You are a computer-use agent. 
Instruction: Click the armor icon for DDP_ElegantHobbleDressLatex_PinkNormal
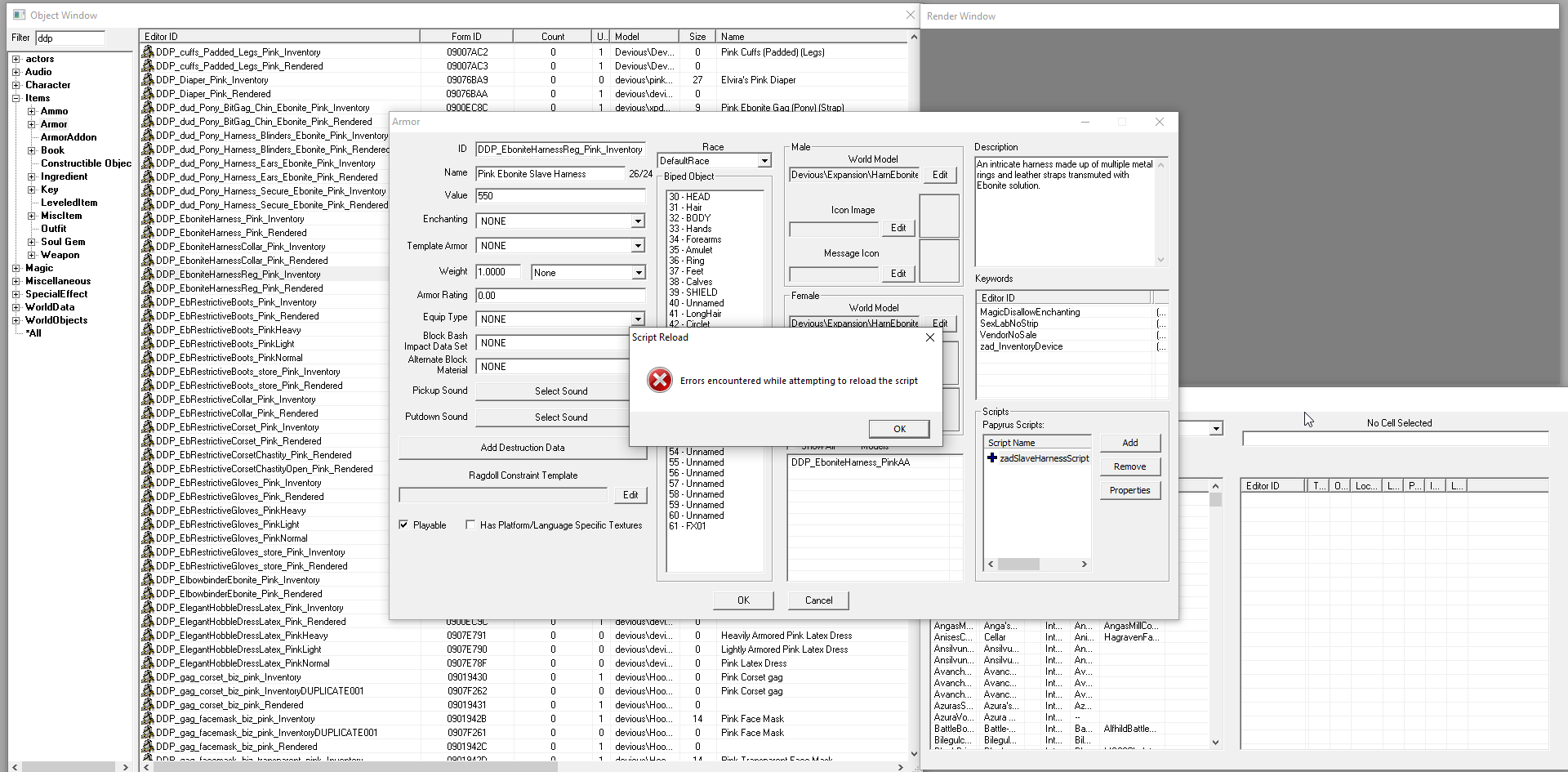(x=148, y=663)
